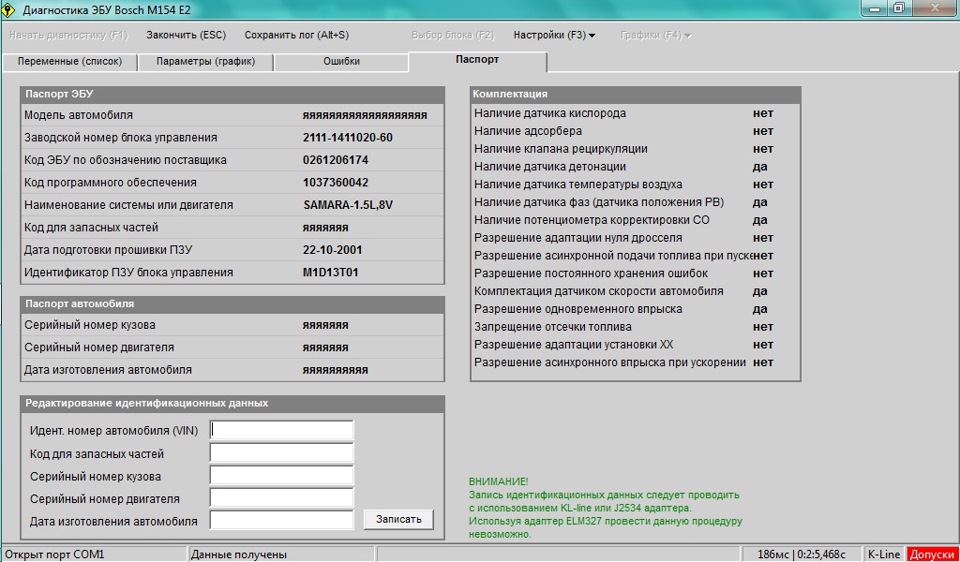
Task: Click Закончить (ESC) to end diagnostics
Action: [186, 35]
